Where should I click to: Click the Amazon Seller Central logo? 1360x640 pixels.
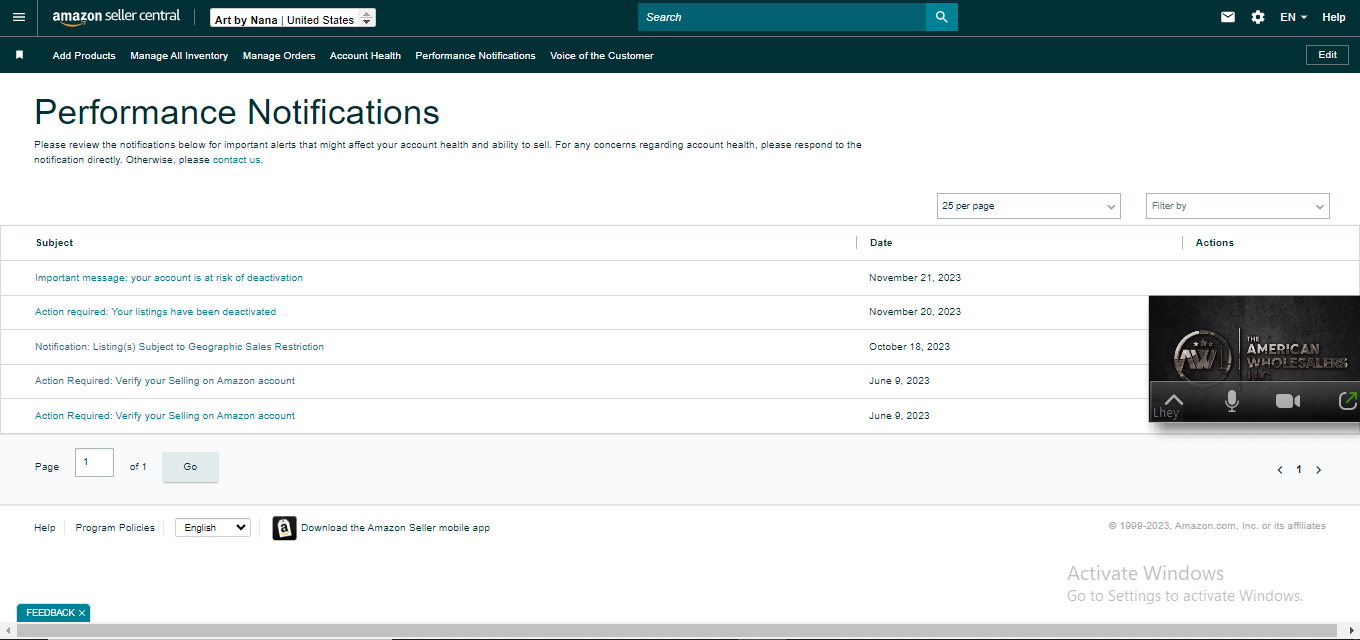click(x=116, y=17)
